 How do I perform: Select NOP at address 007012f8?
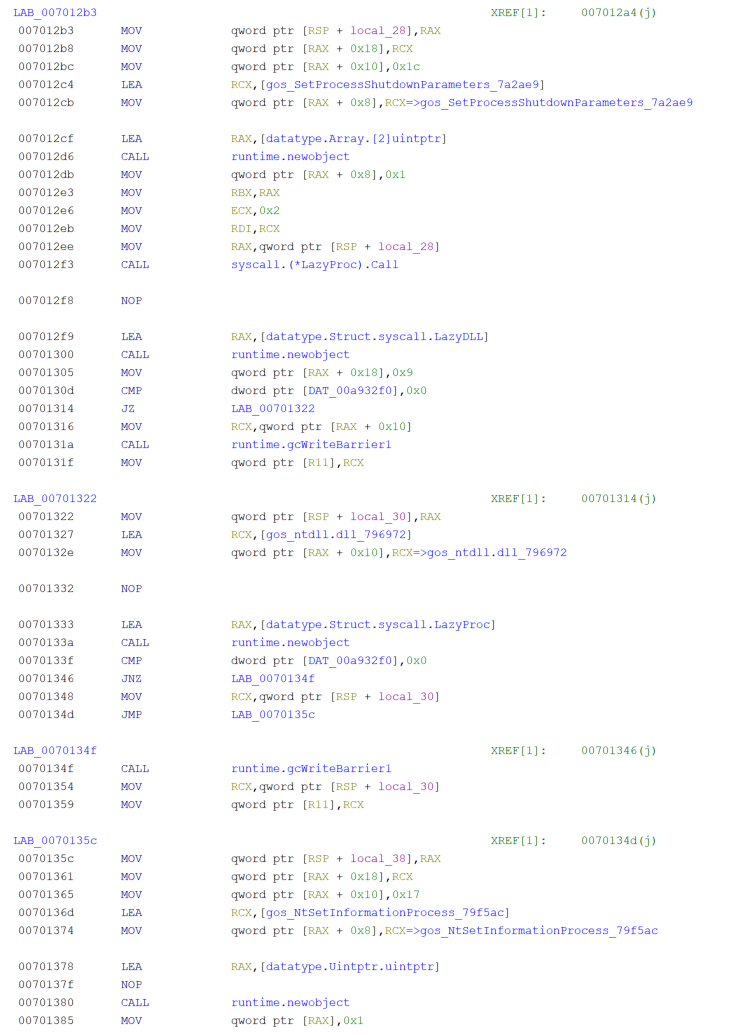click(131, 300)
